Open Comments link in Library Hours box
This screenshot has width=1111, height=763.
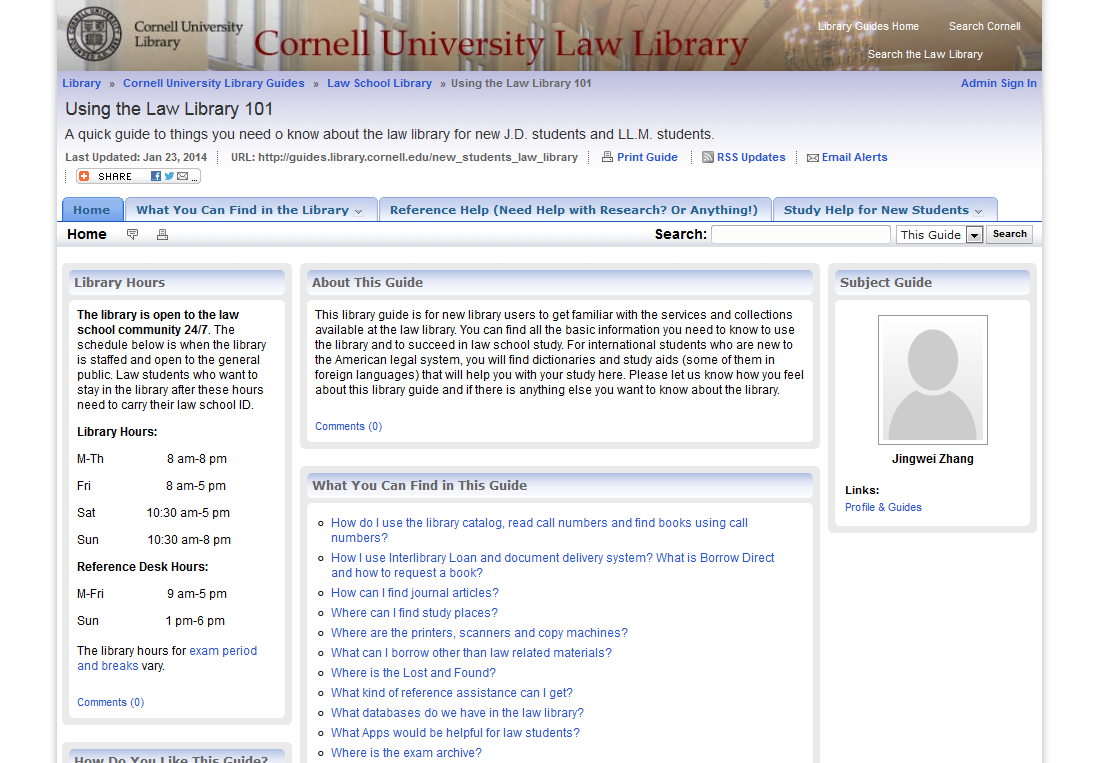click(111, 702)
